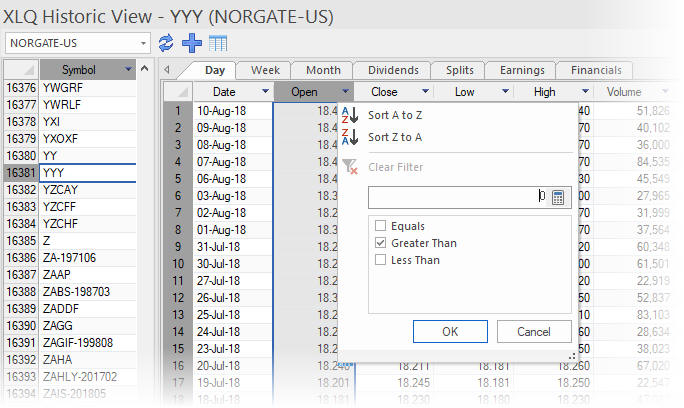
Task: Click OK in the filter popup
Action: coord(450,332)
